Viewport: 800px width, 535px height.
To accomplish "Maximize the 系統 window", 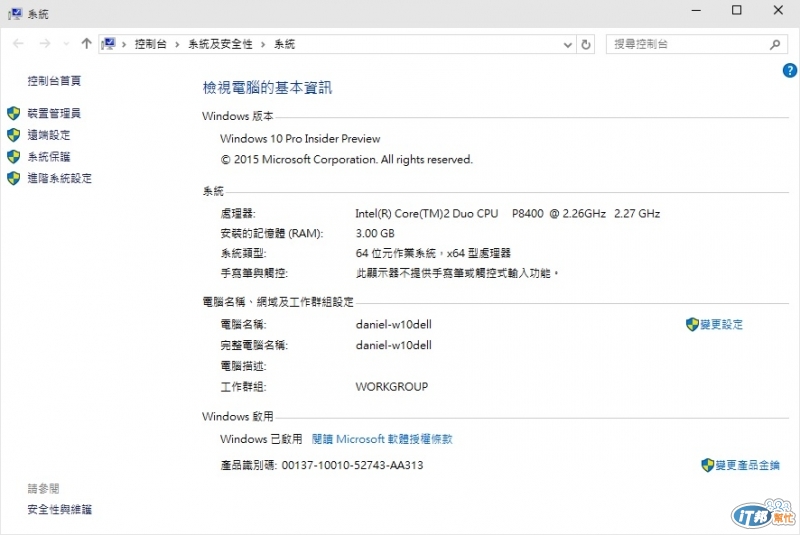I will [737, 10].
